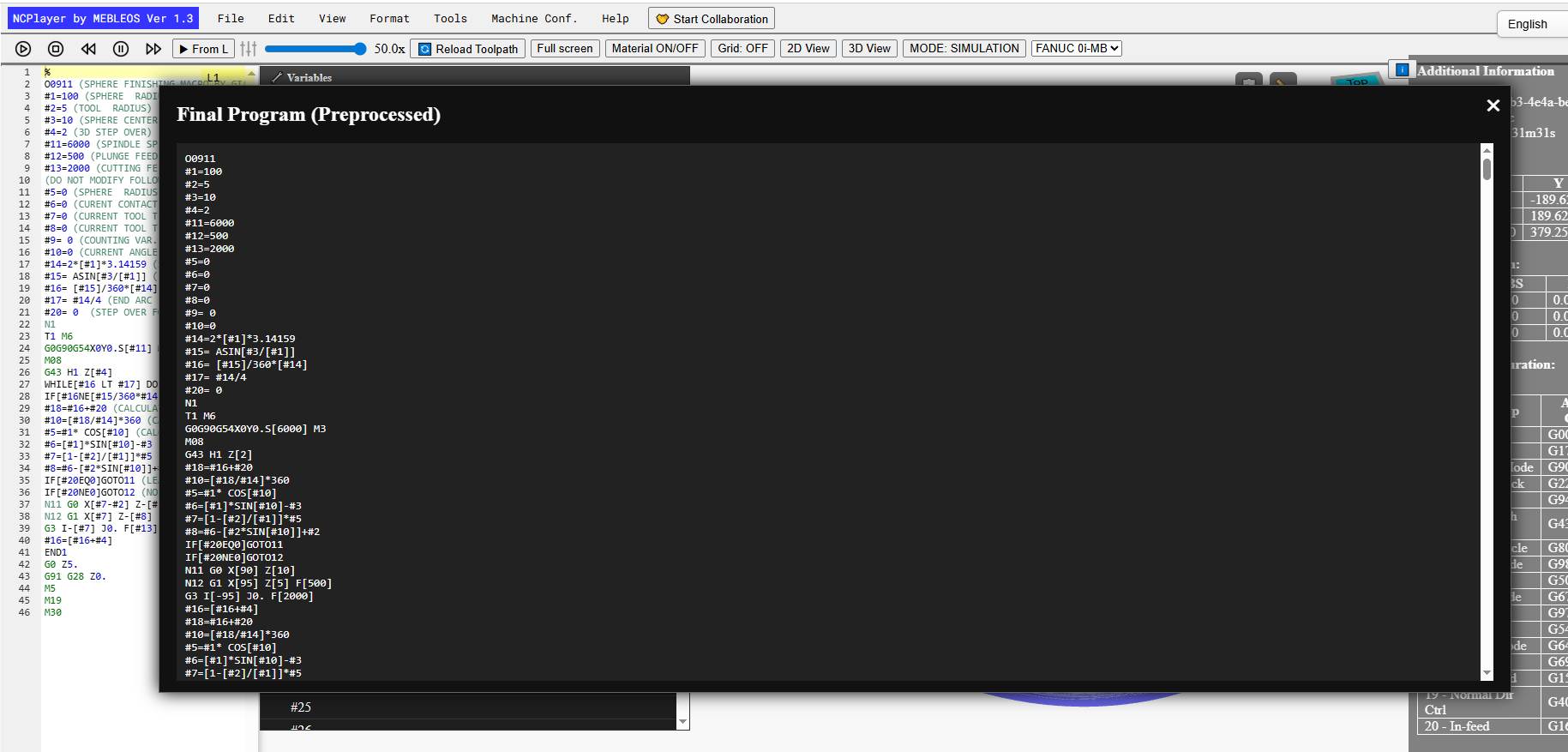Toggle Material ON/OFF
The width and height of the screenshot is (1568, 752).
655,49
